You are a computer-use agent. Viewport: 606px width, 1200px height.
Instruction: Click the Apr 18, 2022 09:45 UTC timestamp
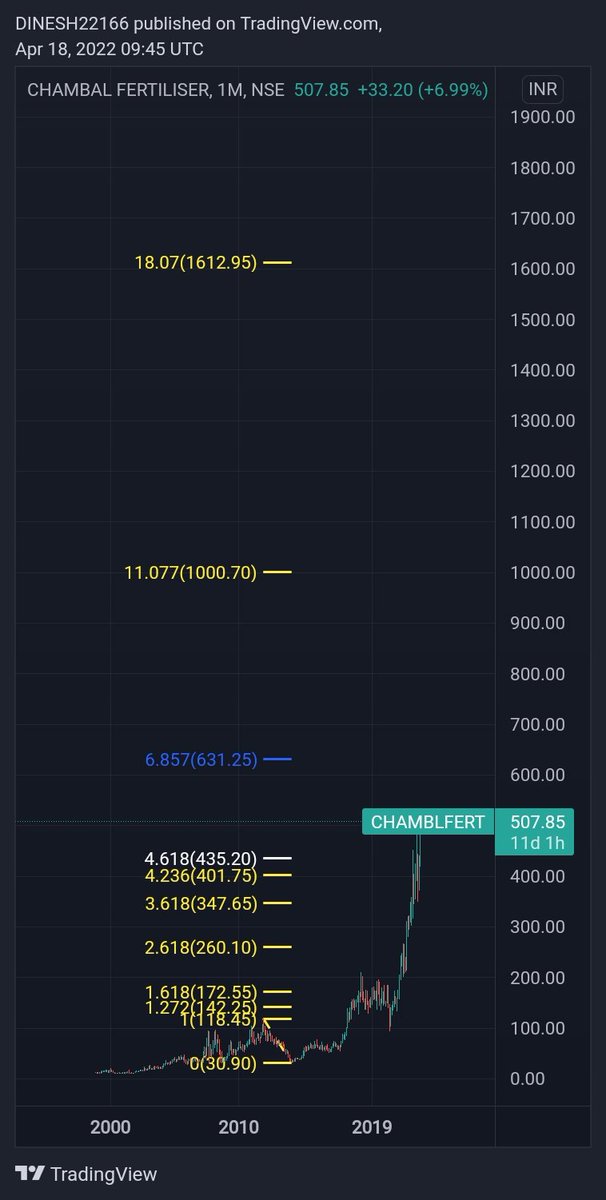[108, 48]
